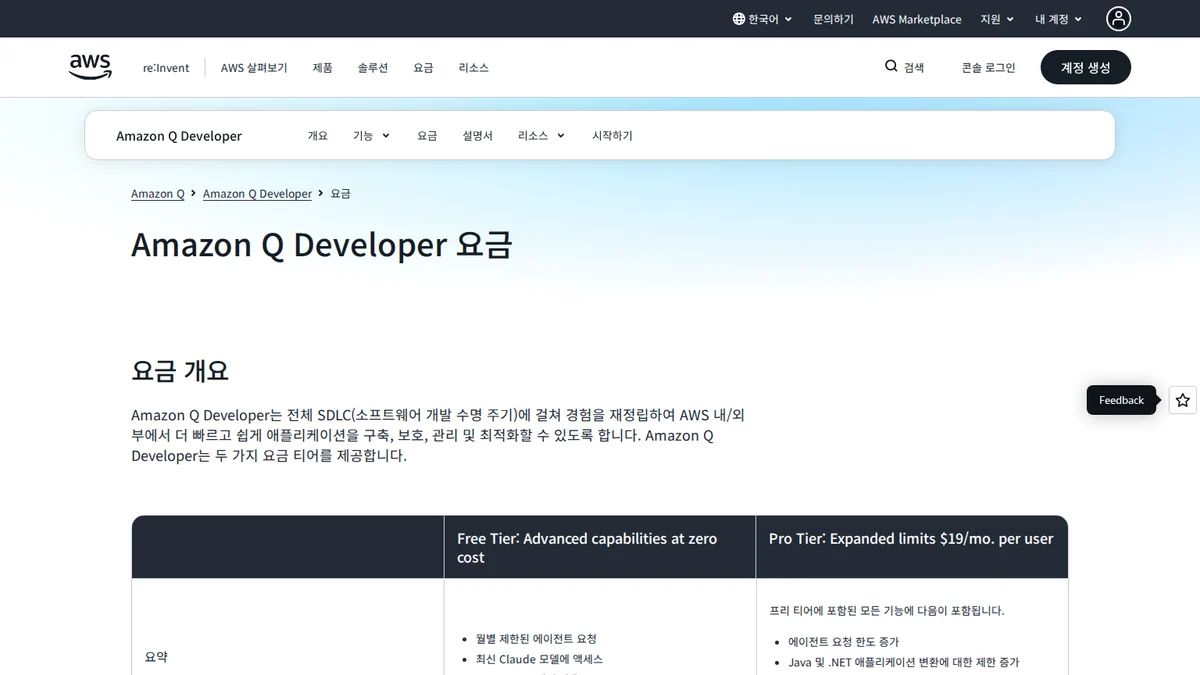Click the Feedback button

tap(1121, 400)
